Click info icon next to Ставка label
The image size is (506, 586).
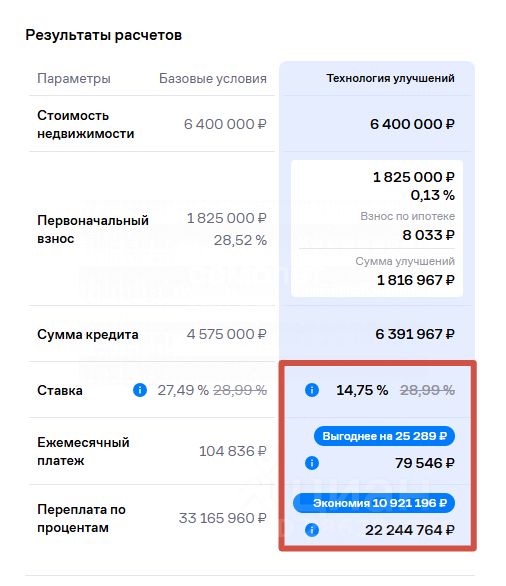point(140,390)
